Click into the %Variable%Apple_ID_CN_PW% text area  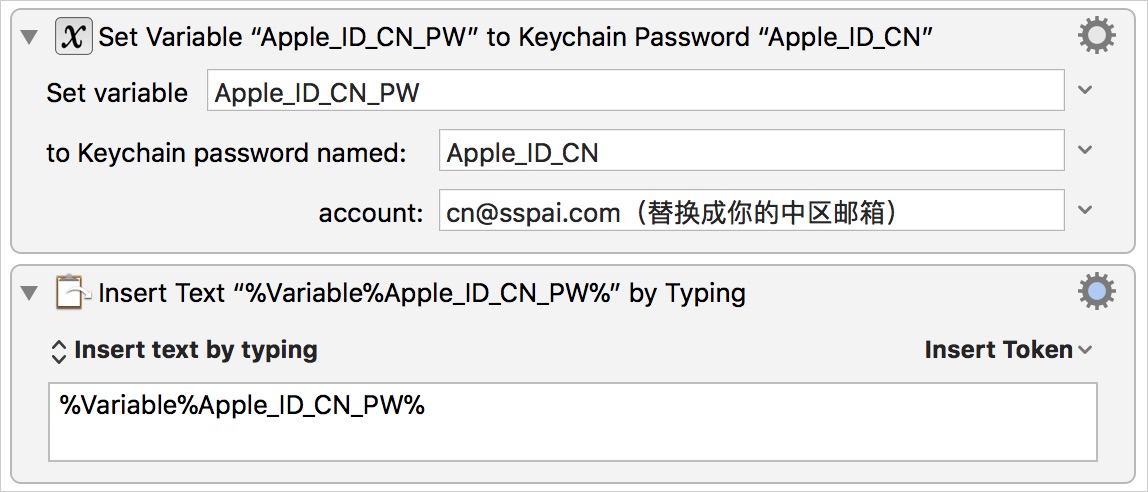(x=572, y=421)
